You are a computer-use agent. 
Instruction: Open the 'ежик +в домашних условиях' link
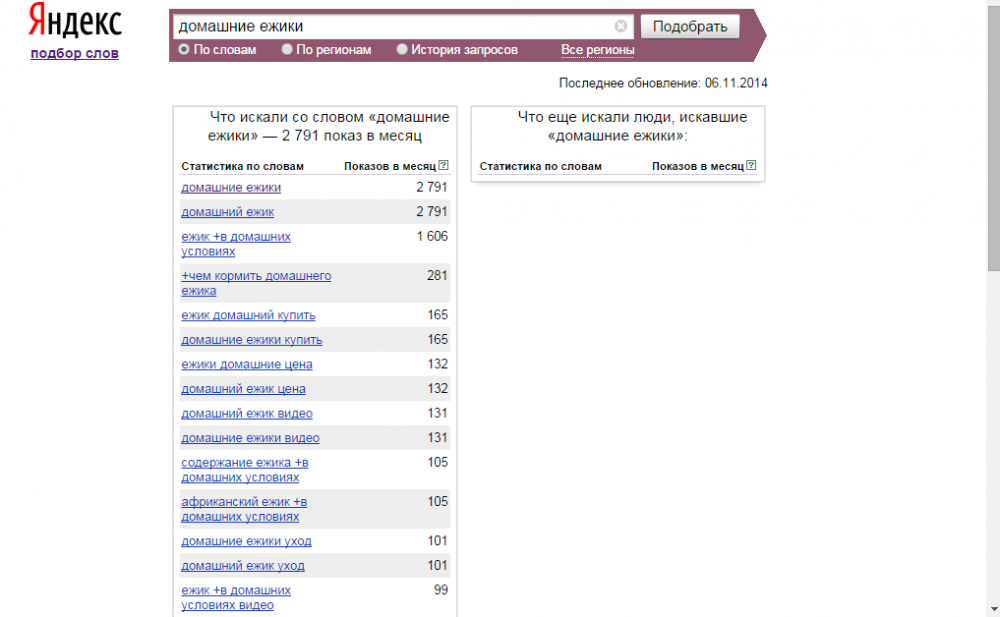(x=236, y=244)
